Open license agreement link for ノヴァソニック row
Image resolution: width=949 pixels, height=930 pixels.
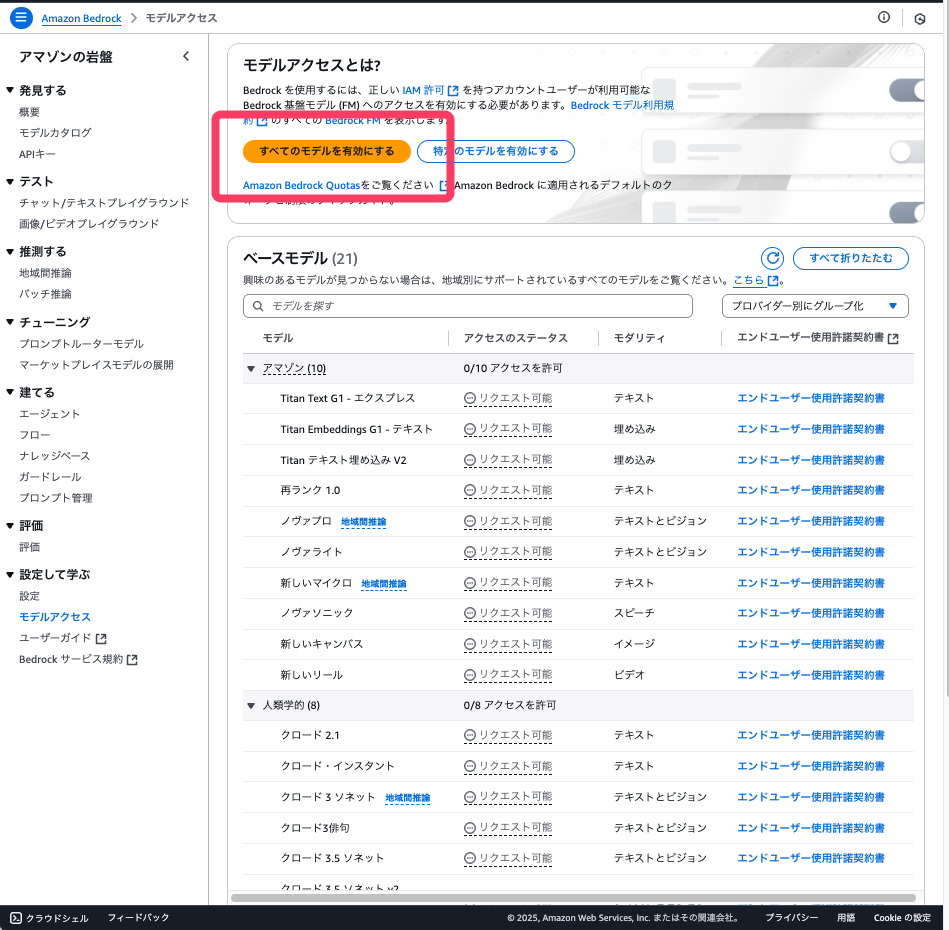coord(811,613)
